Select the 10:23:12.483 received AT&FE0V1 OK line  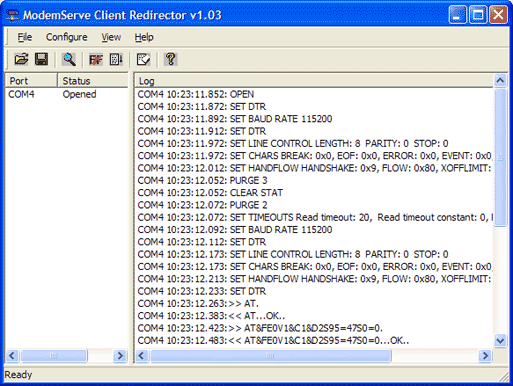[x=273, y=341]
